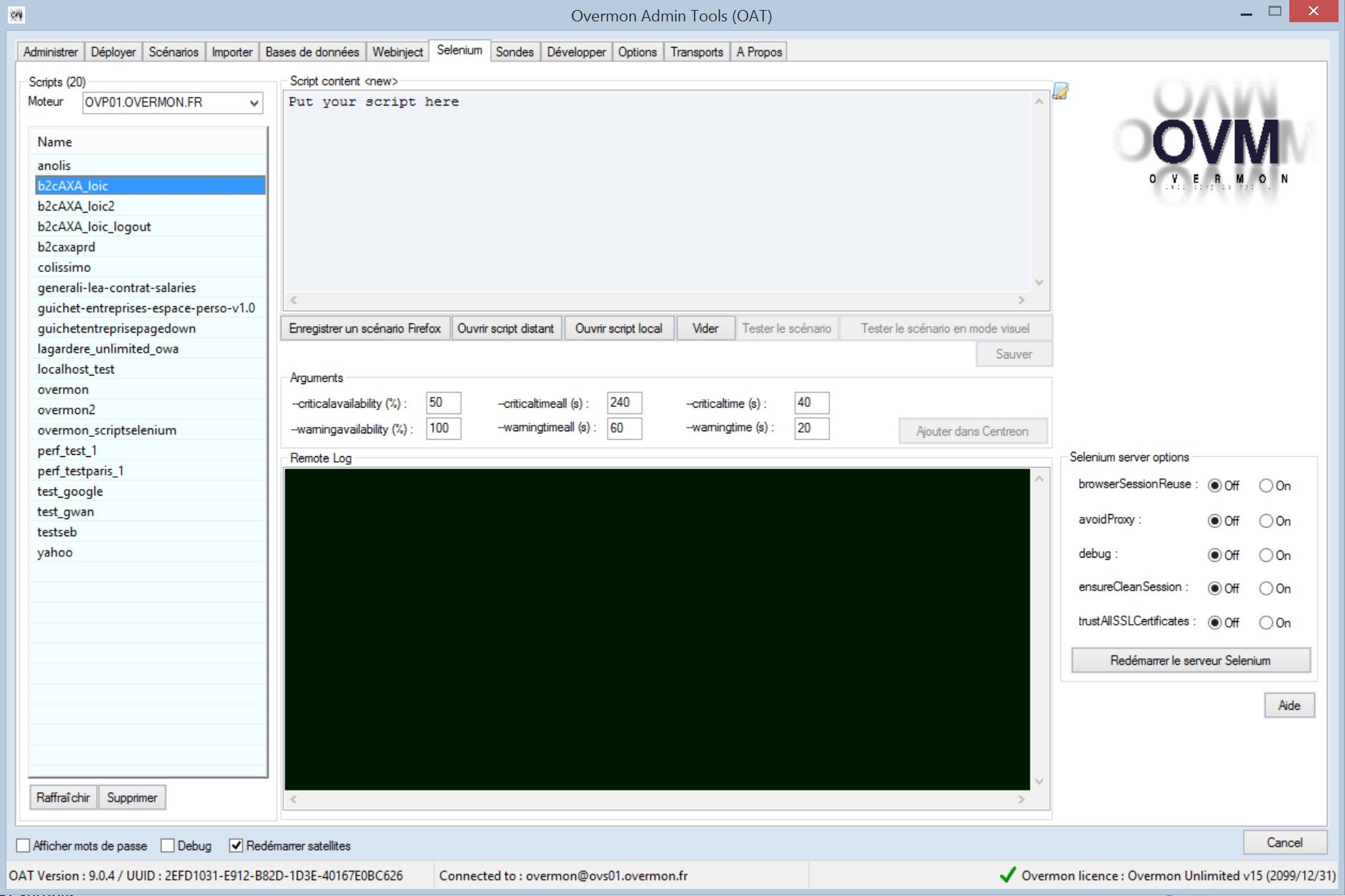
Task: Select script generali-lea-contrat-salaries
Action: 150,288
